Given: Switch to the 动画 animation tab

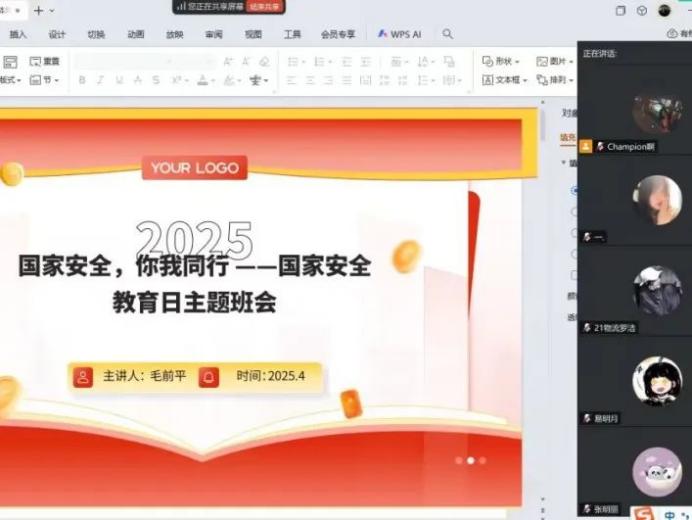Looking at the screenshot, I should [x=136, y=34].
